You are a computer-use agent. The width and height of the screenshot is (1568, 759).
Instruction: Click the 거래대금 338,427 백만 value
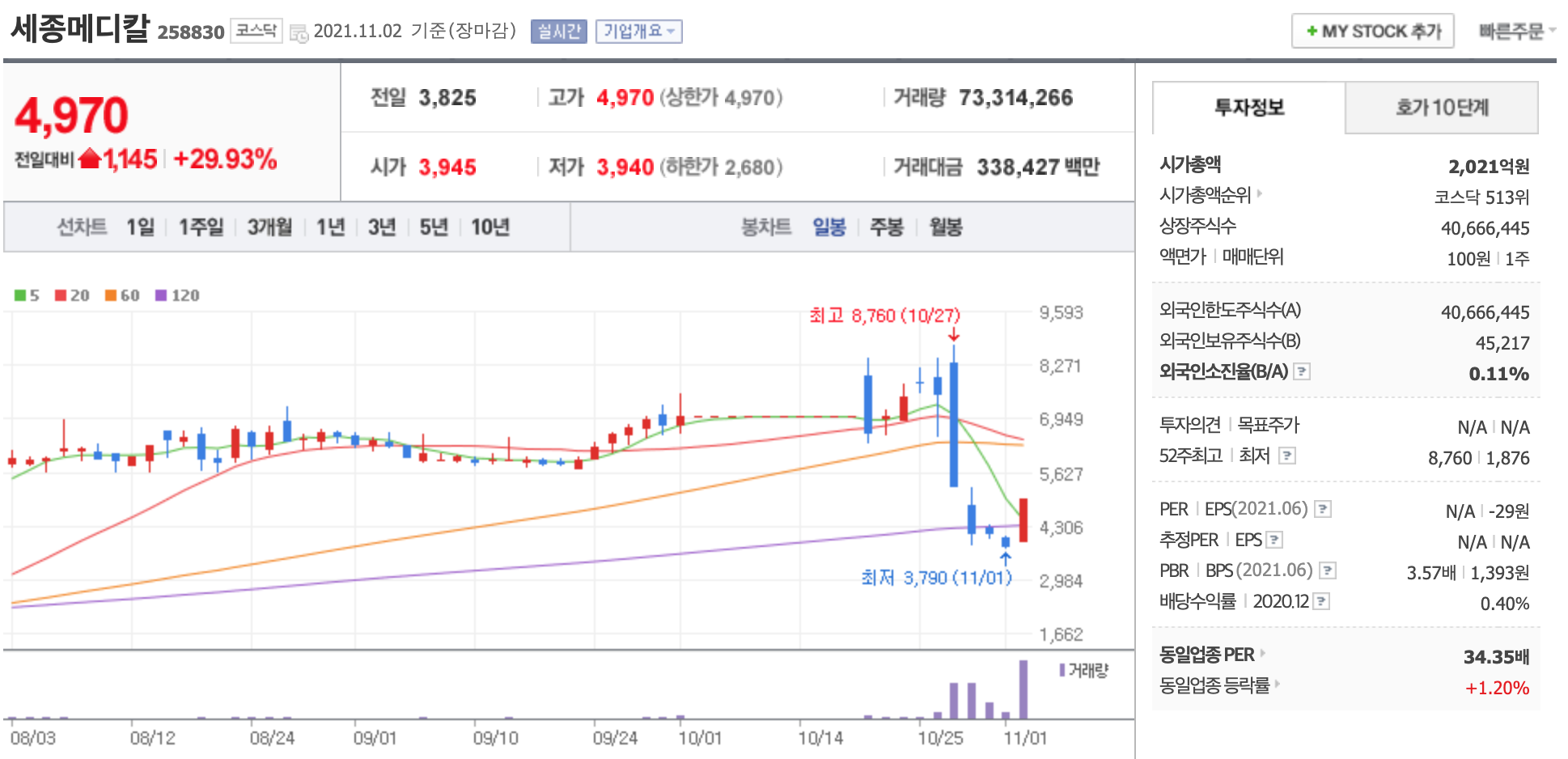[1038, 167]
